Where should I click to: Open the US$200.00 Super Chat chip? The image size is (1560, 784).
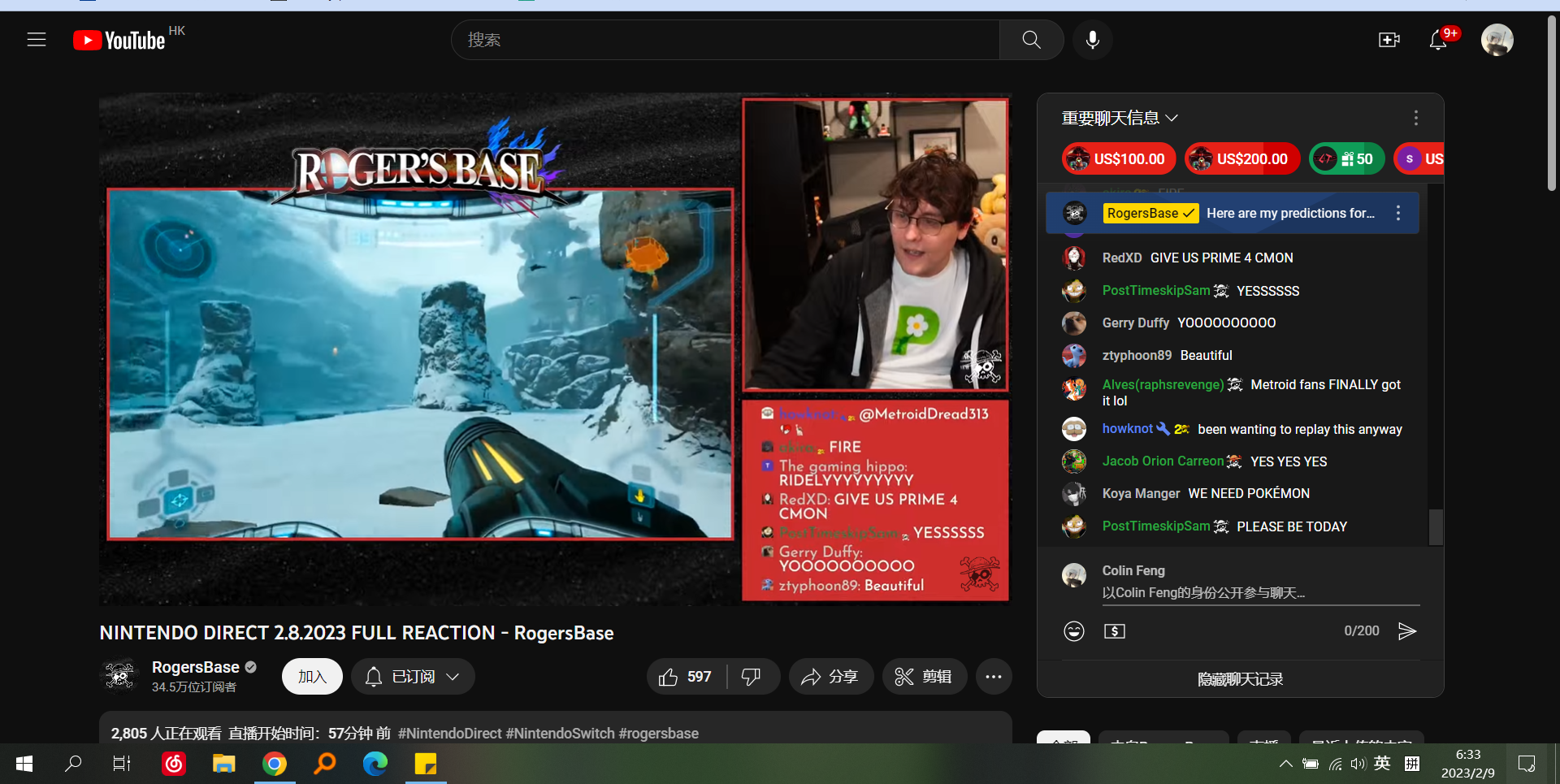[x=1241, y=159]
